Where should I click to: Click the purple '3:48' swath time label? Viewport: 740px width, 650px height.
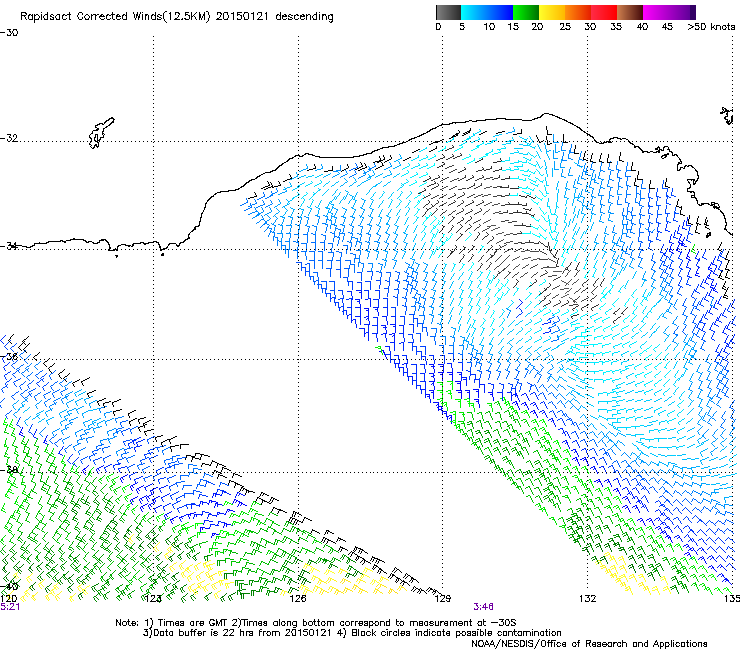pos(483,607)
